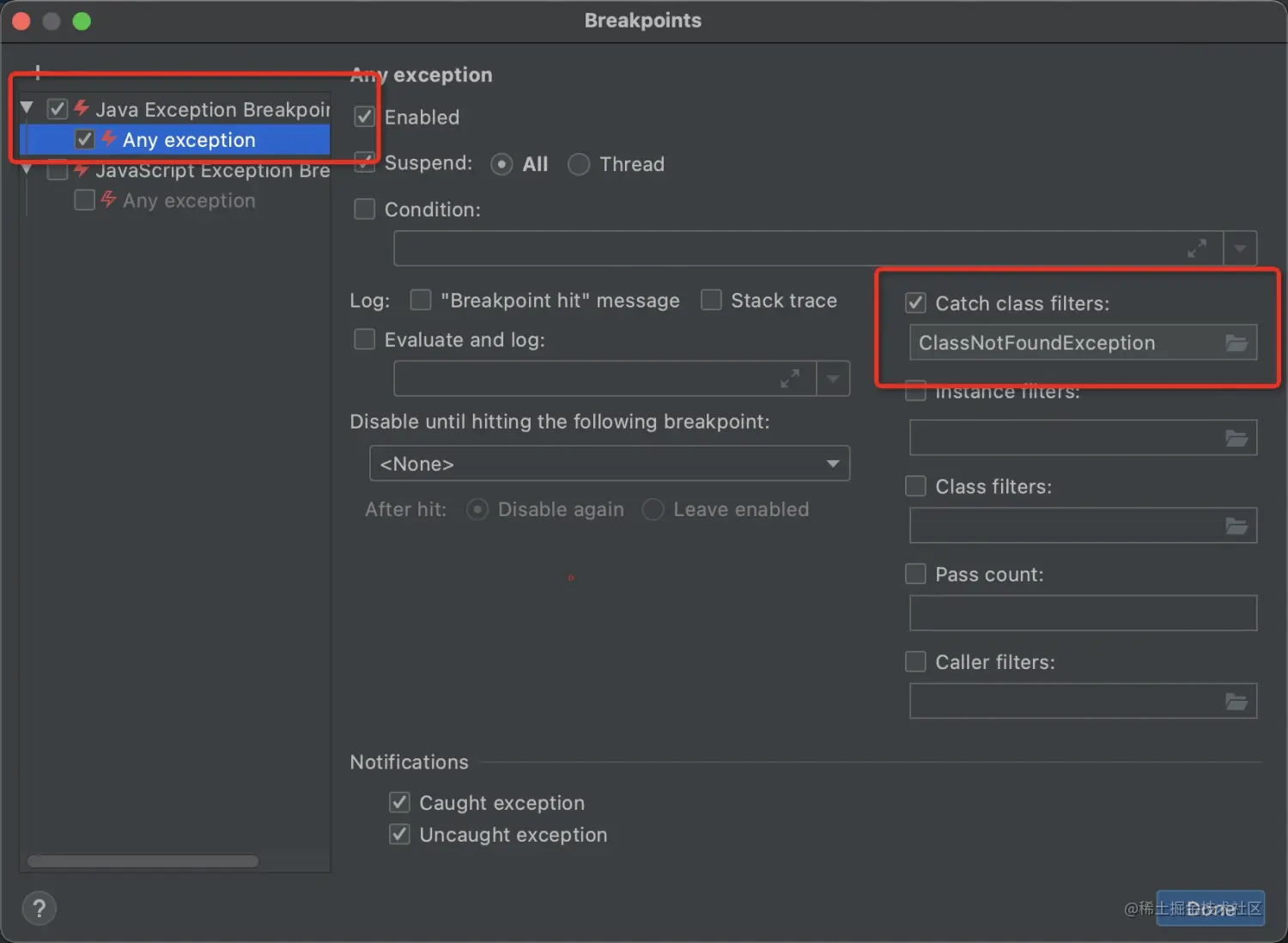This screenshot has height=943, width=1288.
Task: Uncheck Java Exception Breakpoints group checkbox
Action: click(x=57, y=109)
